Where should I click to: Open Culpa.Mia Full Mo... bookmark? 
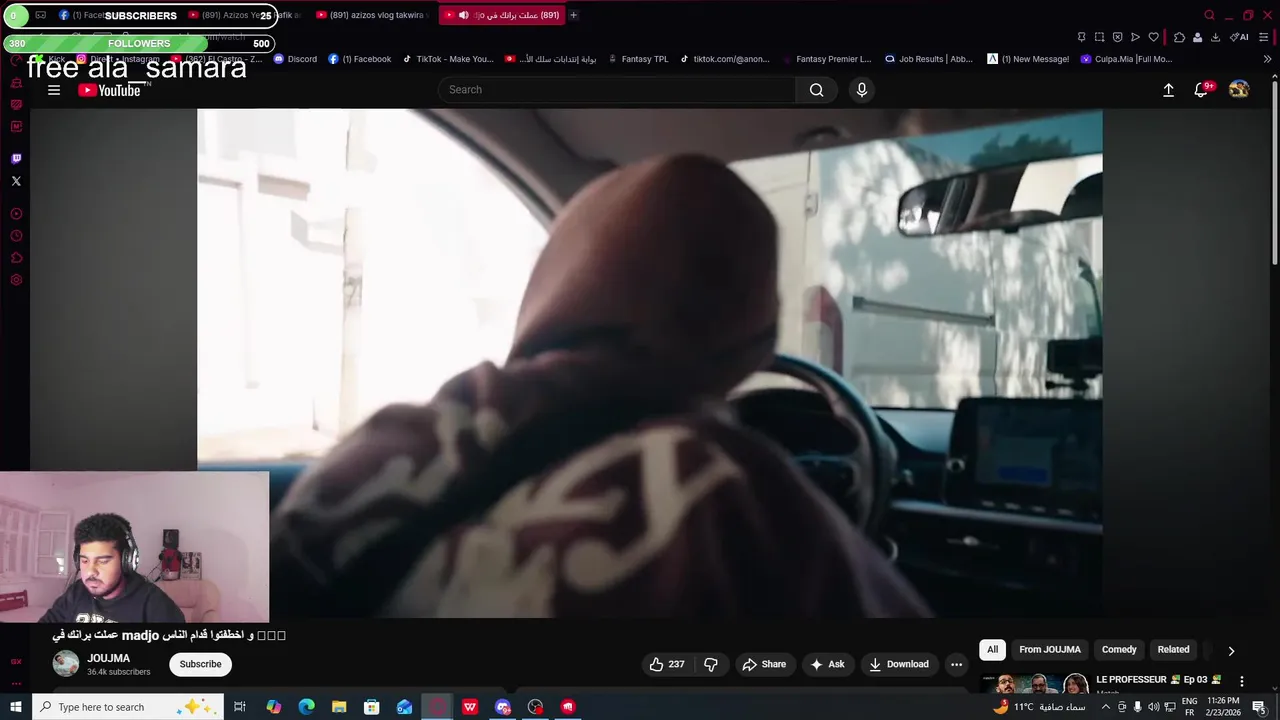(1126, 59)
